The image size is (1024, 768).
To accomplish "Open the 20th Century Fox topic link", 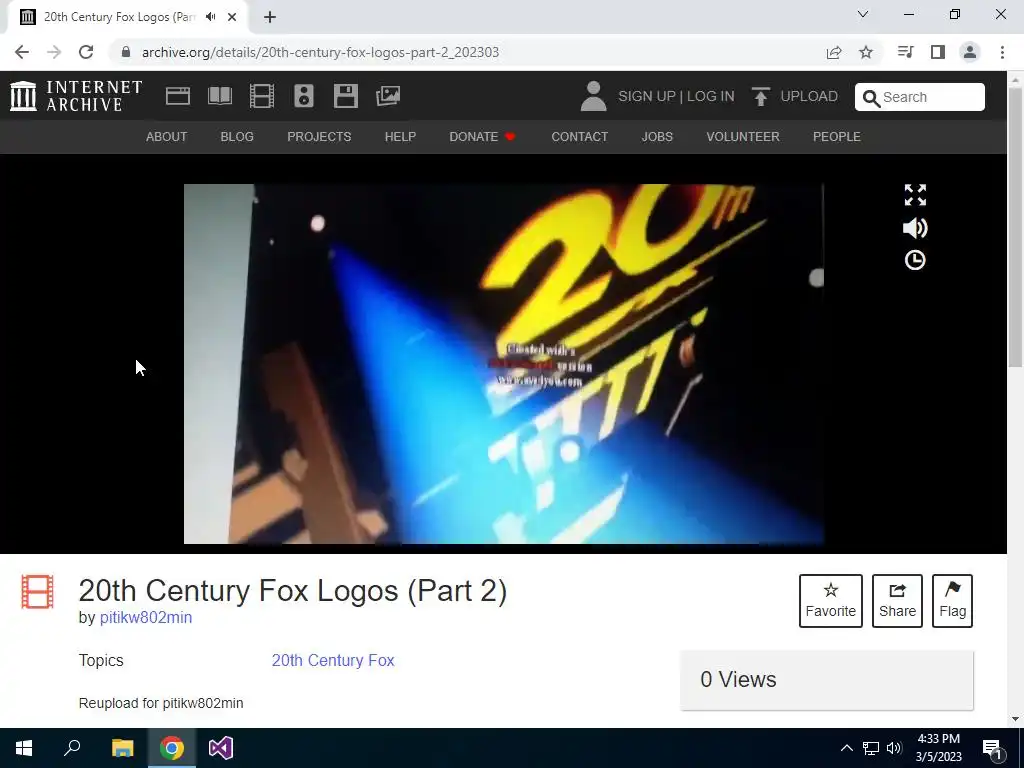I will point(333,660).
